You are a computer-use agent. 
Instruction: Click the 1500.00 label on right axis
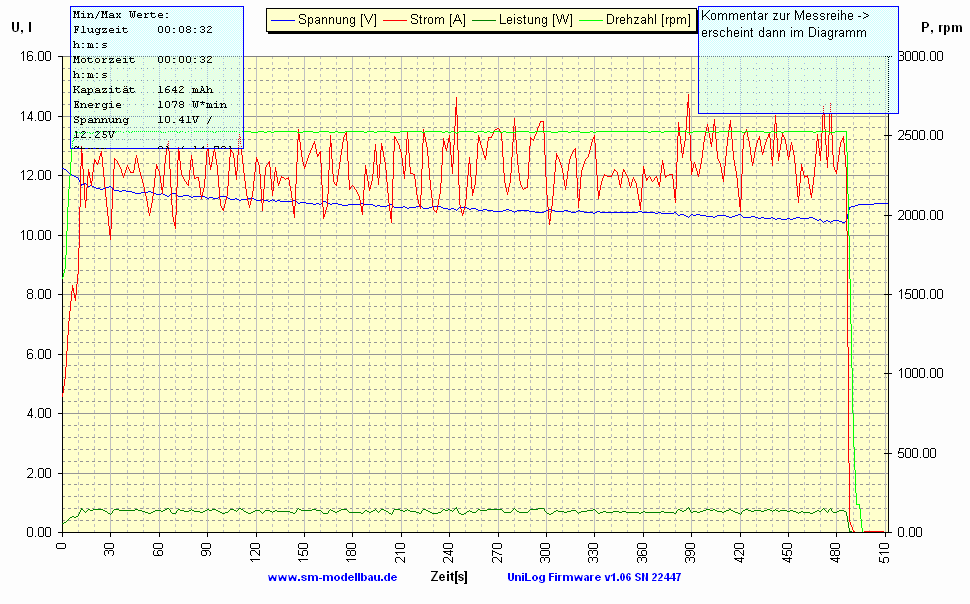pos(918,295)
